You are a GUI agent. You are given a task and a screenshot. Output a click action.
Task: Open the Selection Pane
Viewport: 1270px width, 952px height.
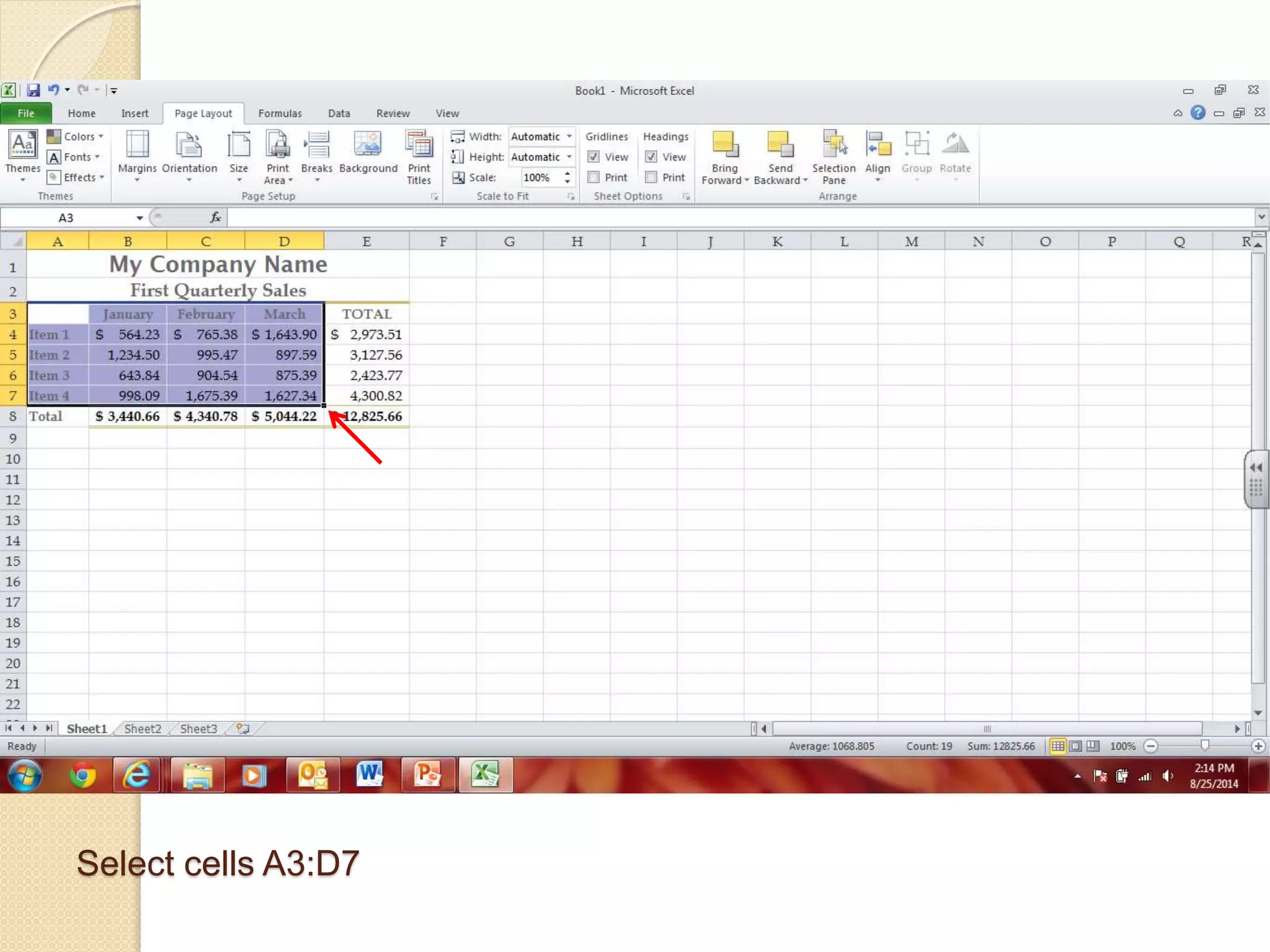[x=833, y=157]
